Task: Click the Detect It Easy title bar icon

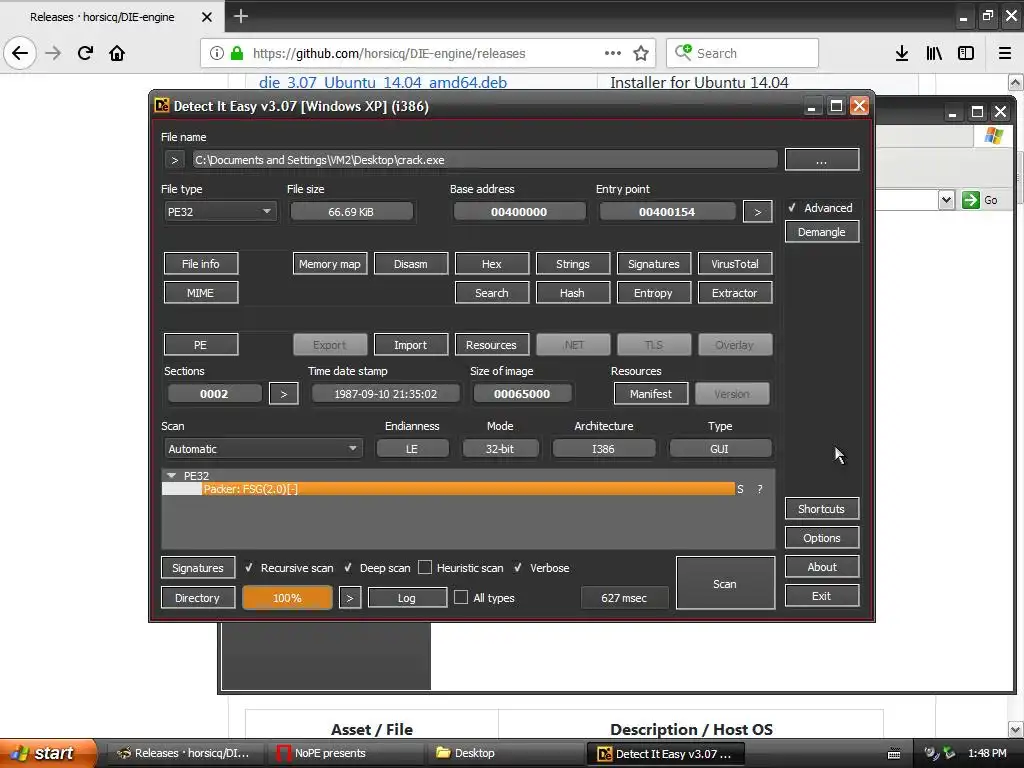Action: (161, 106)
